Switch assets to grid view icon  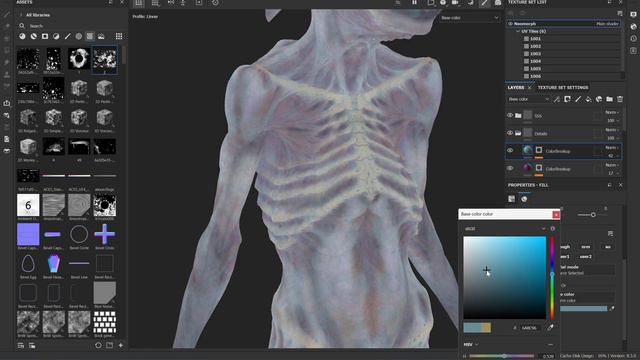tap(119, 36)
